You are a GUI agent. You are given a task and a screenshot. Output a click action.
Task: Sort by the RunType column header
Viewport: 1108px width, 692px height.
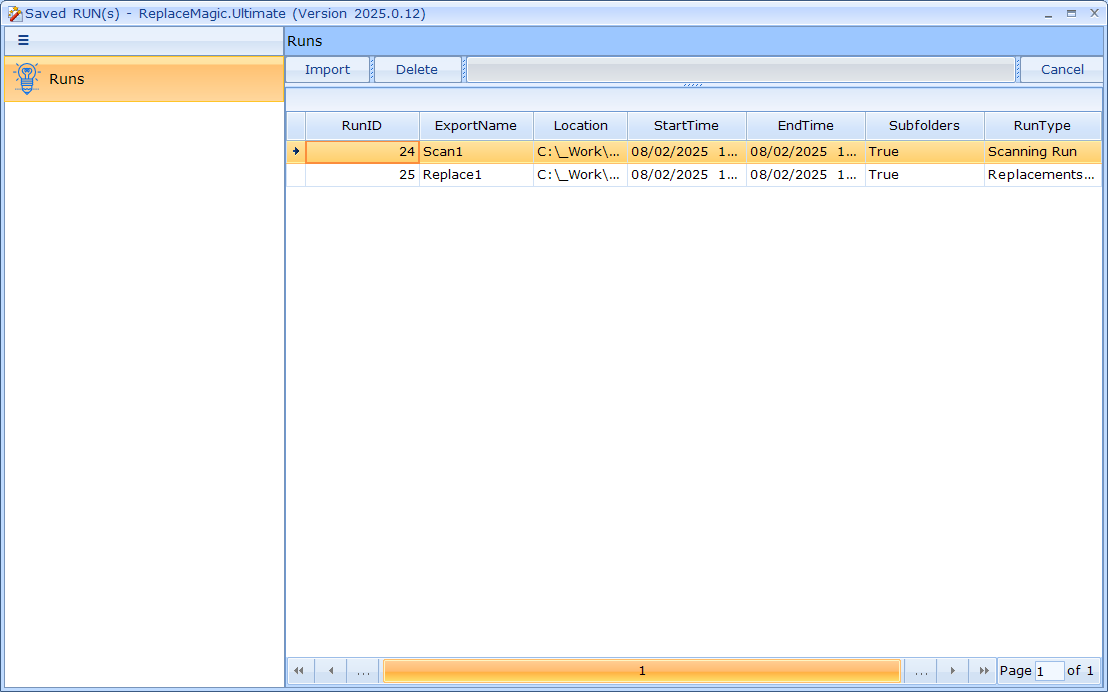click(1042, 126)
